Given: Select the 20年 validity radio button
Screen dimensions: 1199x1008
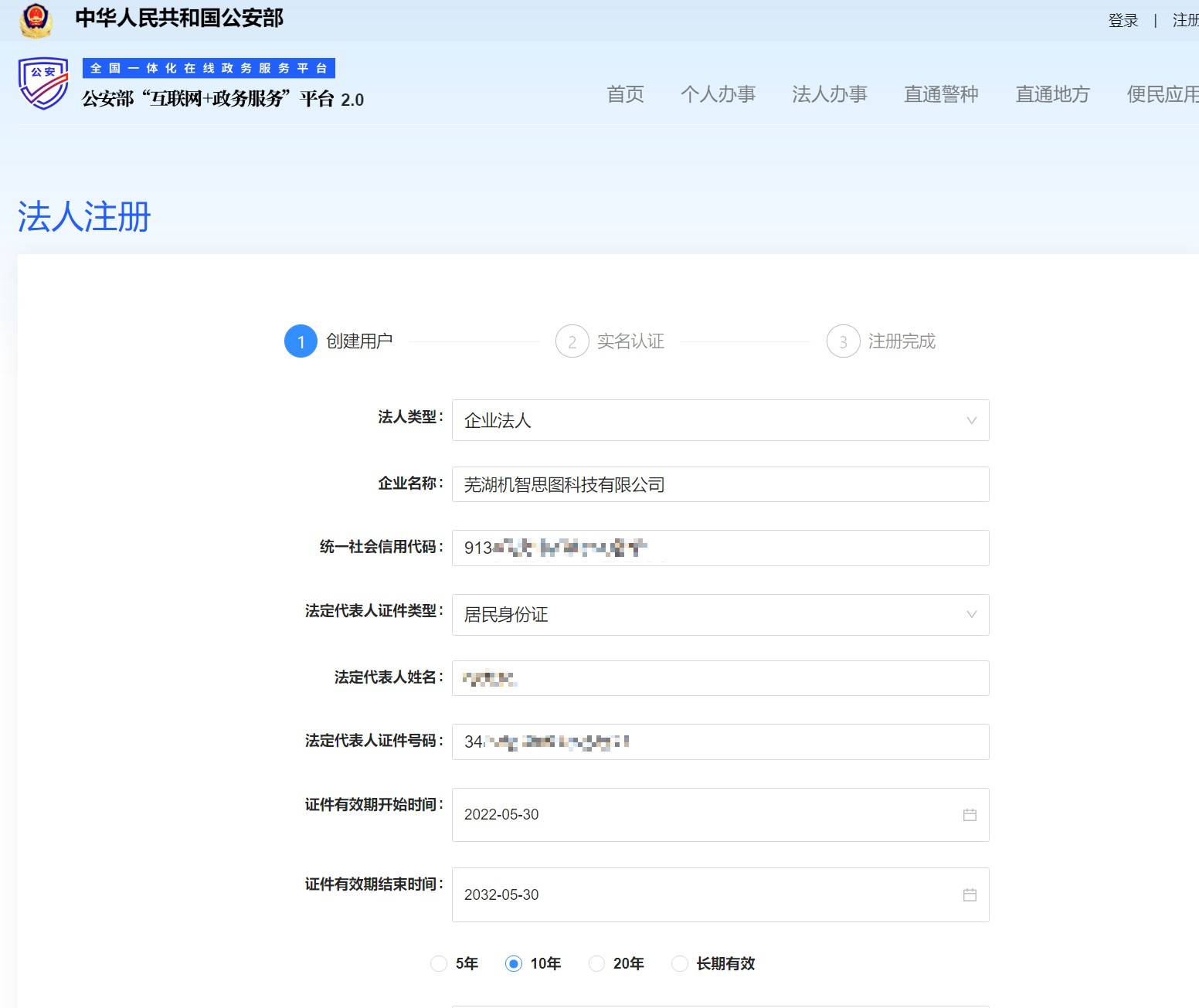Looking at the screenshot, I should click(x=596, y=963).
